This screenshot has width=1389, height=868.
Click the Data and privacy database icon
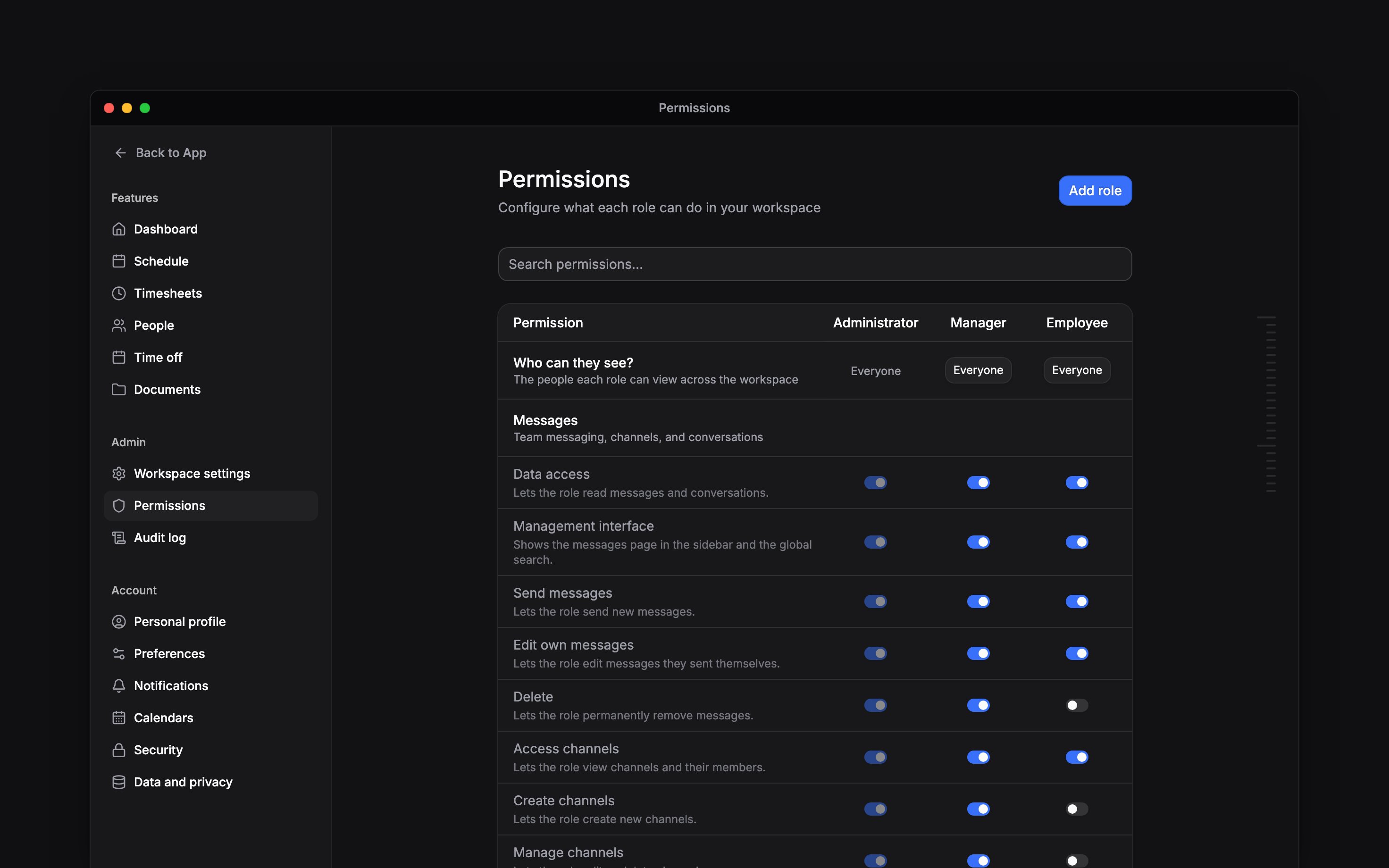(119, 783)
